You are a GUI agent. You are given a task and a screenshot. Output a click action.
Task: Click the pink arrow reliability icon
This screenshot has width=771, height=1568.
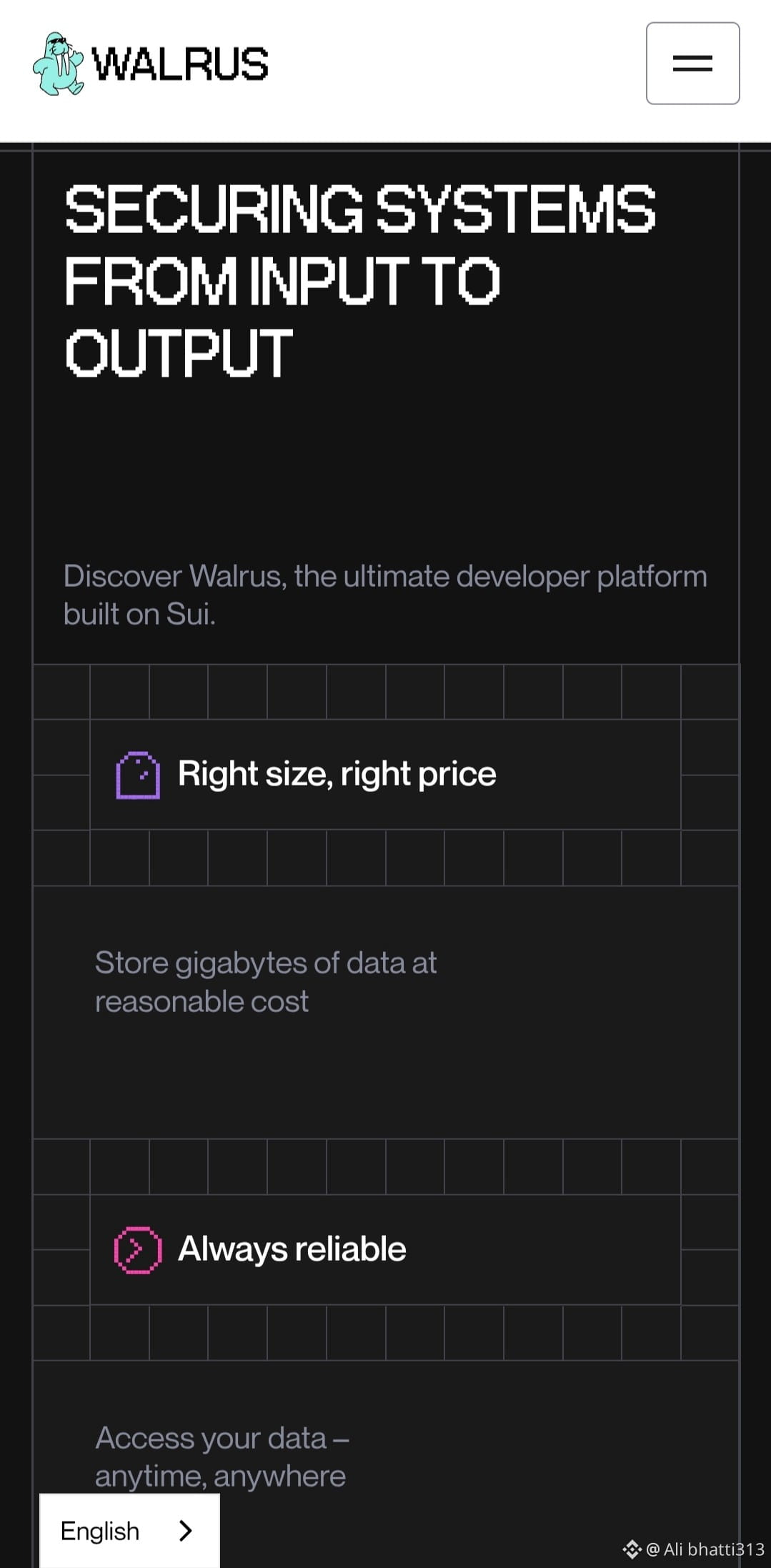coord(138,1250)
